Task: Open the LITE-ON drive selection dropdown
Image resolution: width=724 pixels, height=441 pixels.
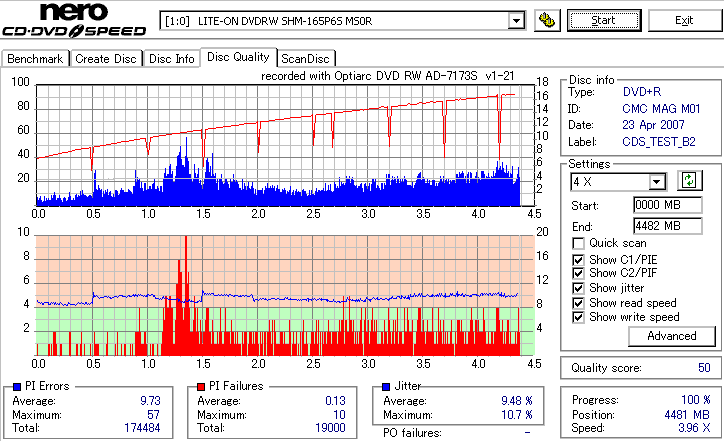Action: coord(516,21)
